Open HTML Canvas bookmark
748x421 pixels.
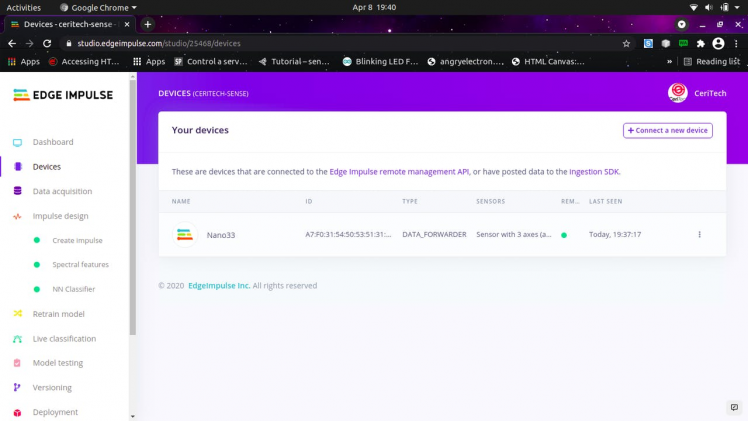(x=548, y=62)
